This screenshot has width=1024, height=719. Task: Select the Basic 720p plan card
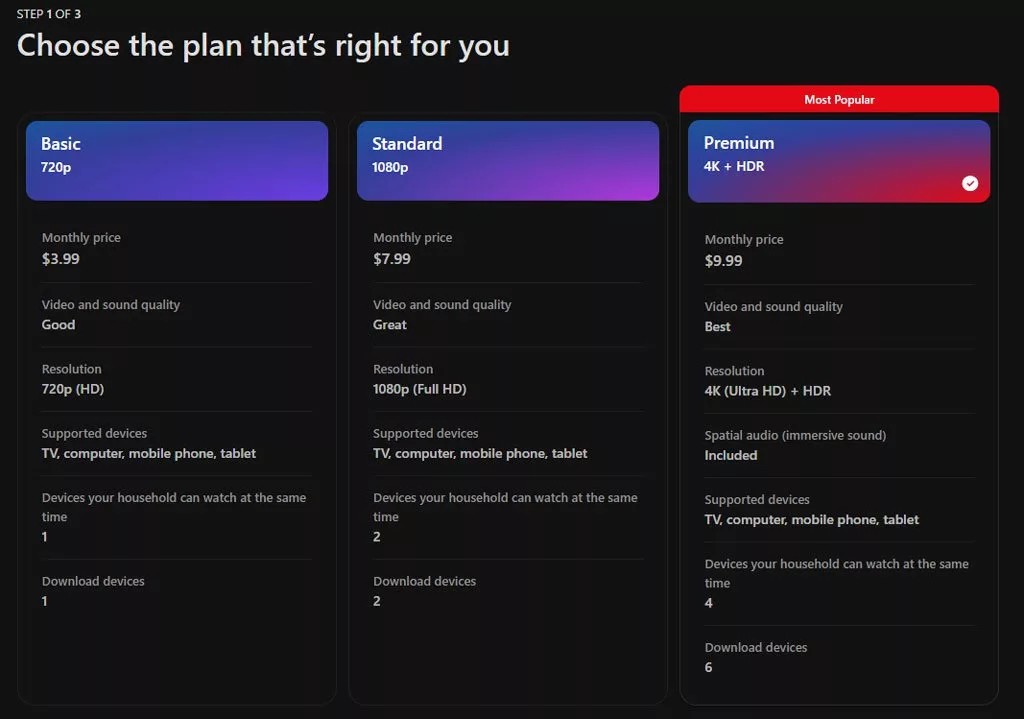click(x=177, y=160)
